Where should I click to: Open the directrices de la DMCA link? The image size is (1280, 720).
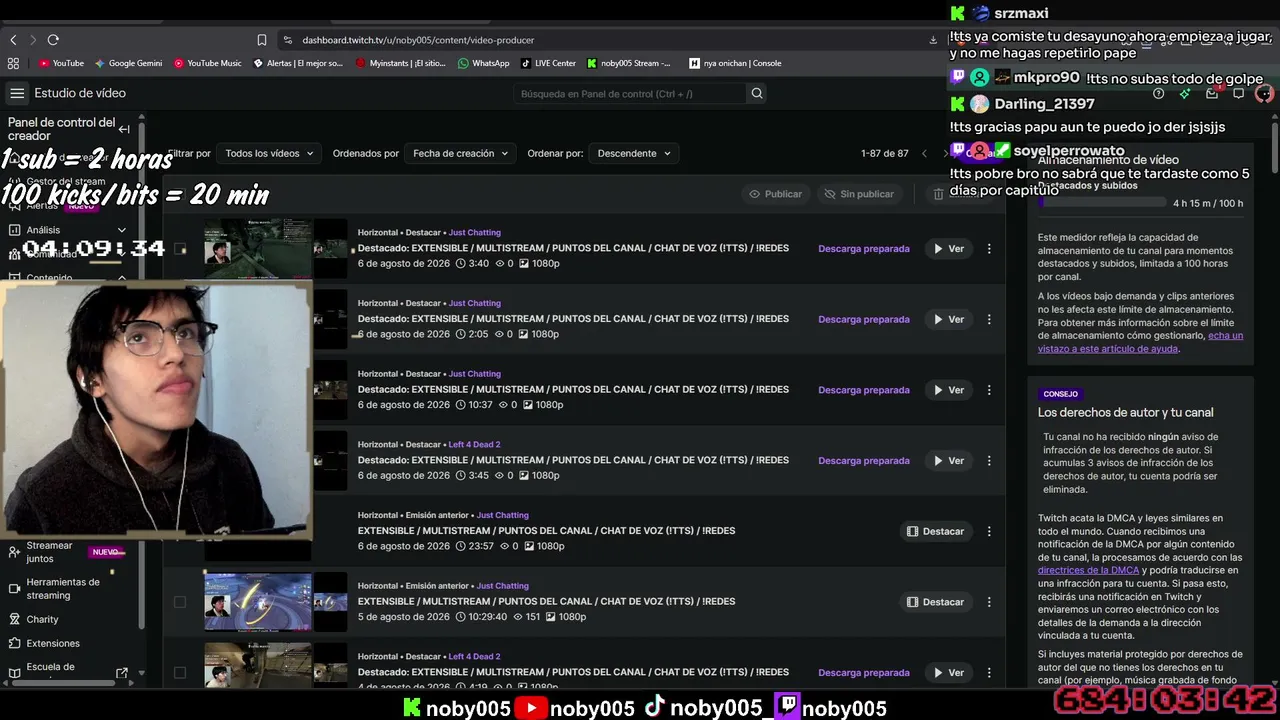[x=1088, y=570]
